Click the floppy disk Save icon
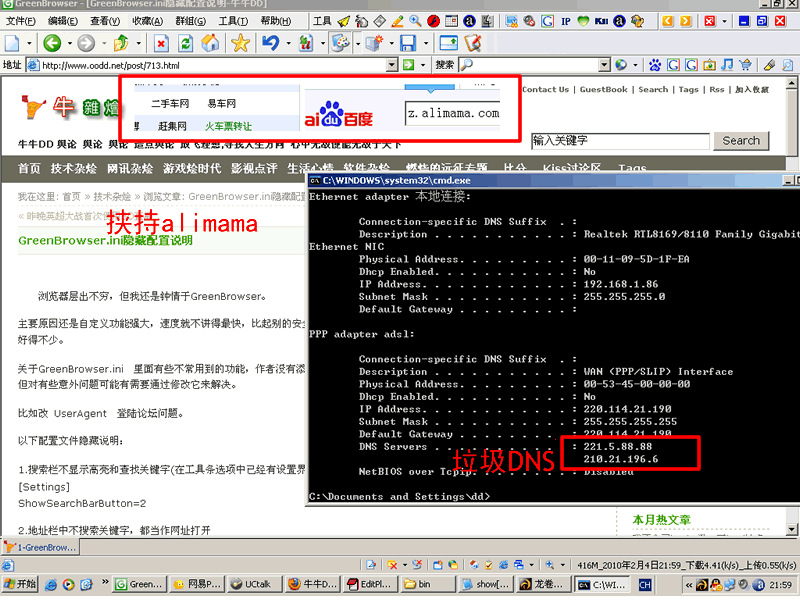The height and width of the screenshot is (600, 800). coord(408,43)
